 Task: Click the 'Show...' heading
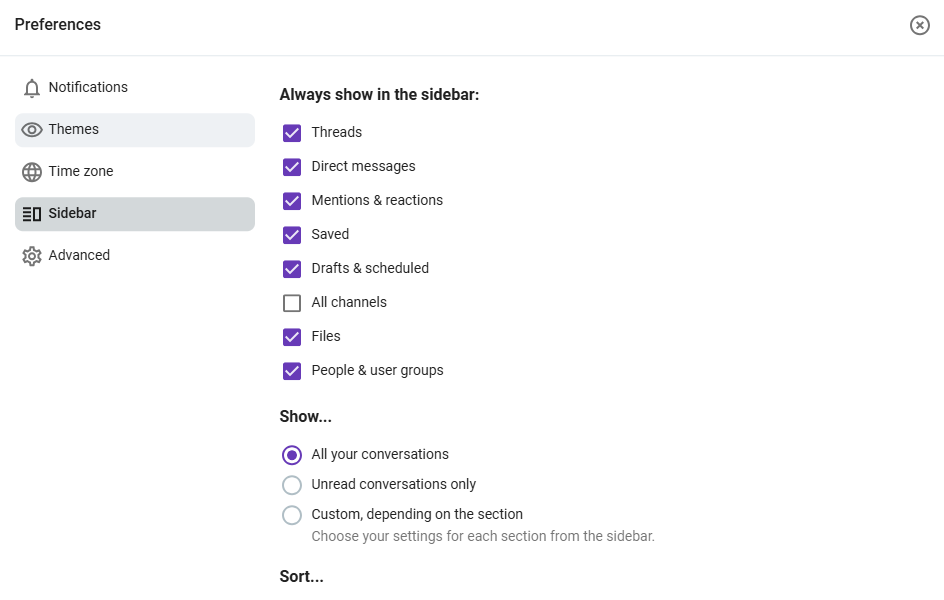coord(305,416)
